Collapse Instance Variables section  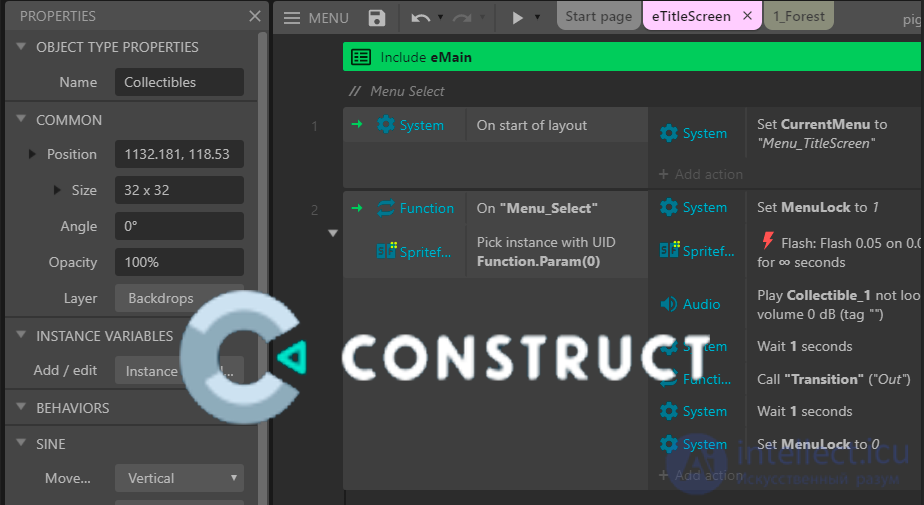[21, 335]
